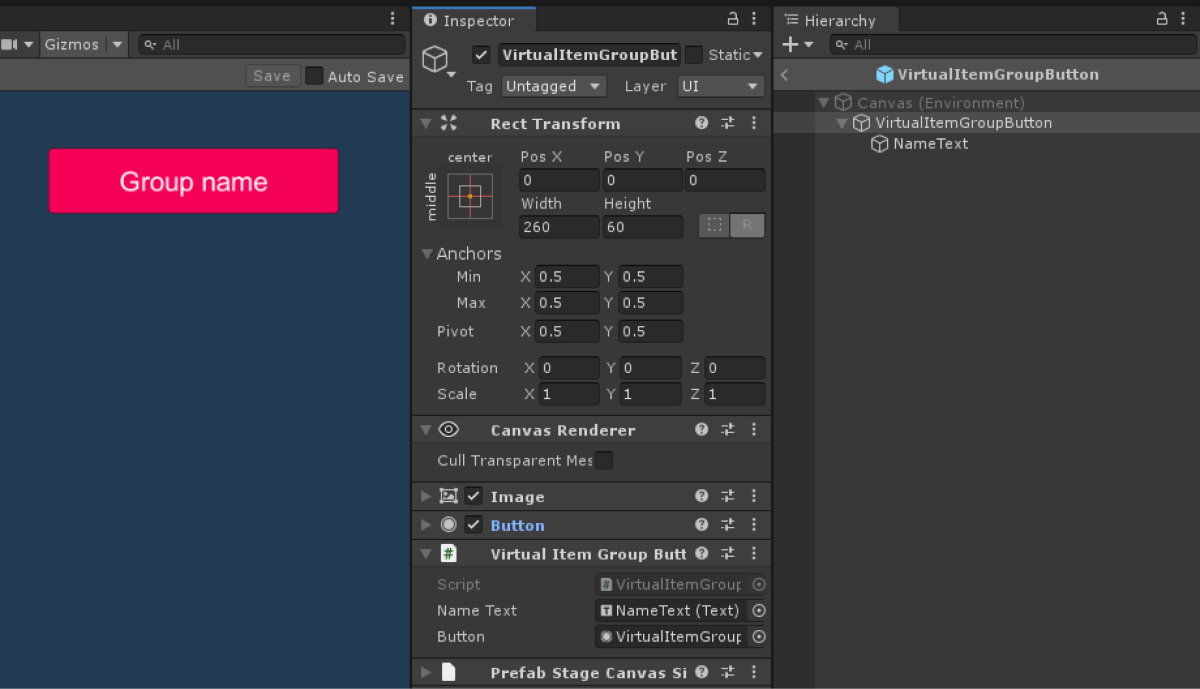Expand the Button component foldout
The width and height of the screenshot is (1200, 689).
(426, 525)
